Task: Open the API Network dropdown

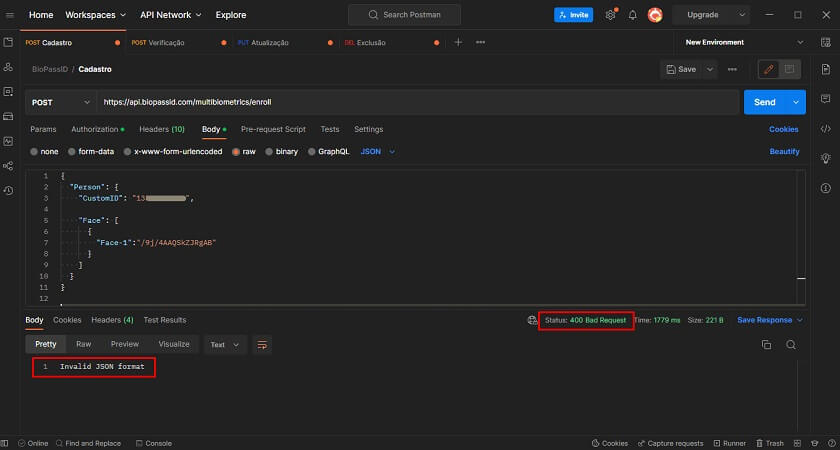Action: coord(171,15)
